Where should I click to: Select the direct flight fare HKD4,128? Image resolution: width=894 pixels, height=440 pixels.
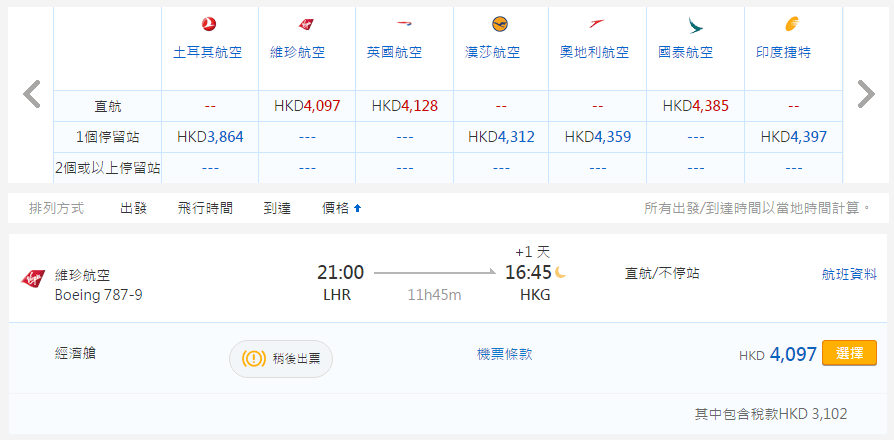[404, 105]
